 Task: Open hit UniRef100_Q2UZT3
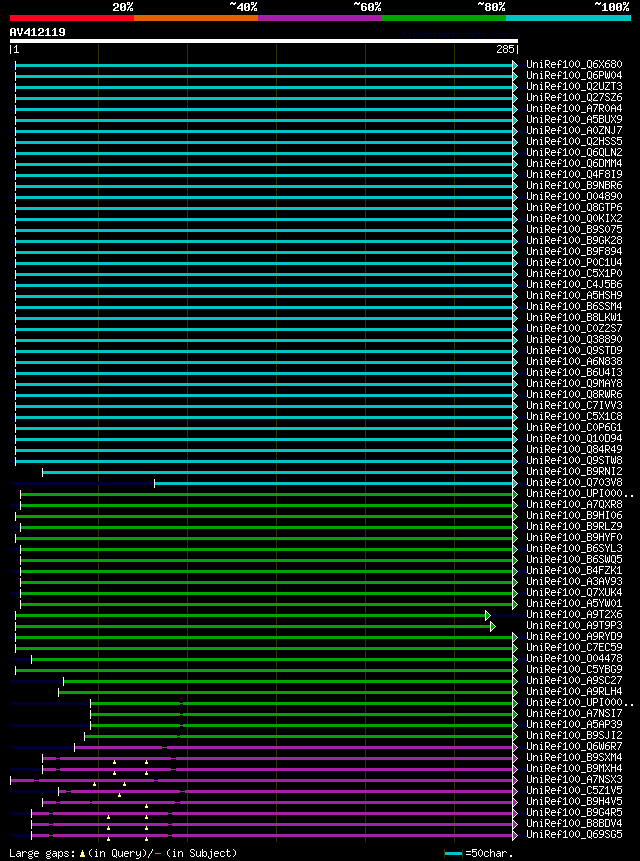point(574,87)
